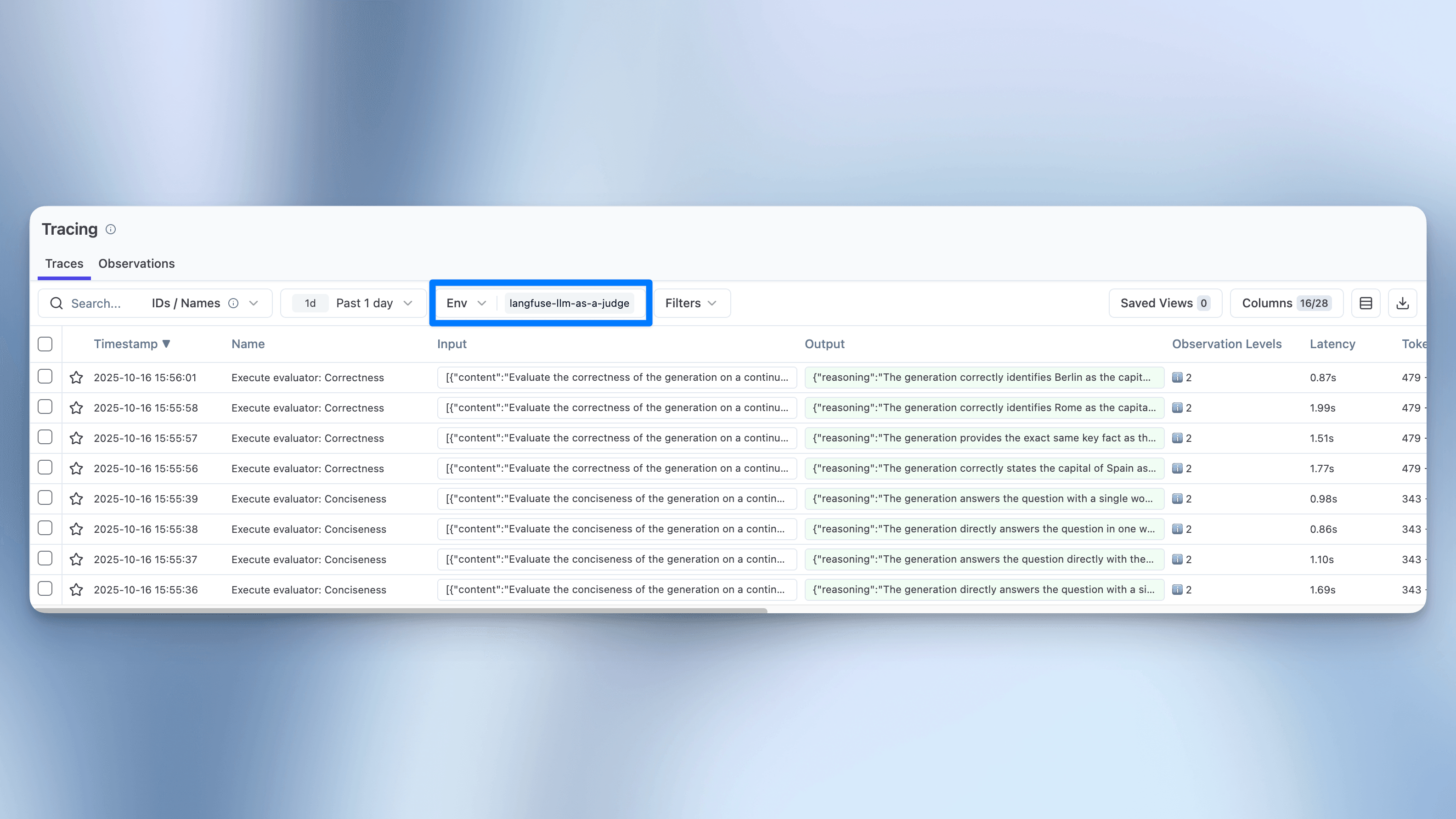Check the 15:55:37 trace row checkbox
The height and width of the screenshot is (819, 1456).
45,559
